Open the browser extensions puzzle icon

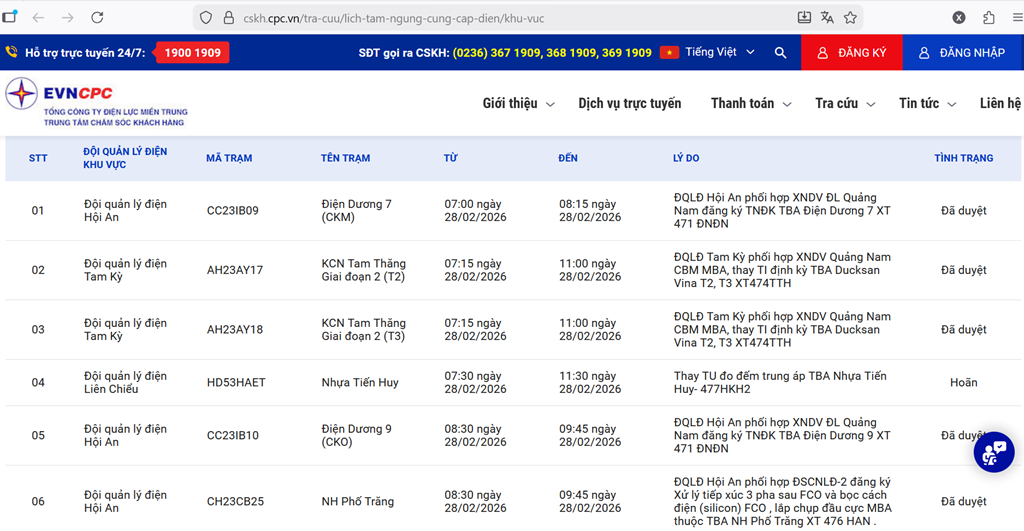pyautogui.click(x=989, y=17)
